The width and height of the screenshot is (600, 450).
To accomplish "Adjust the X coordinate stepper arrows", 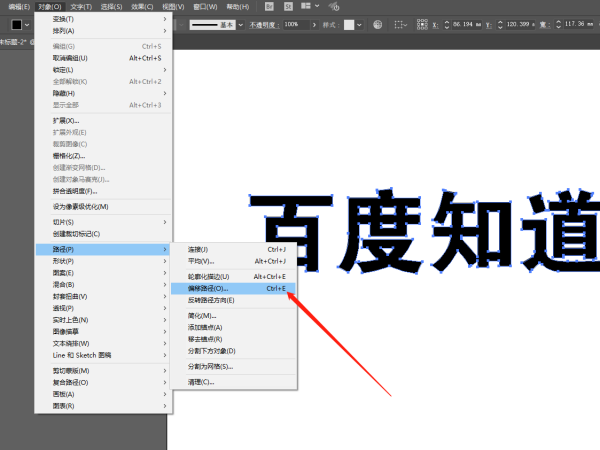I will pyautogui.click(x=446, y=25).
